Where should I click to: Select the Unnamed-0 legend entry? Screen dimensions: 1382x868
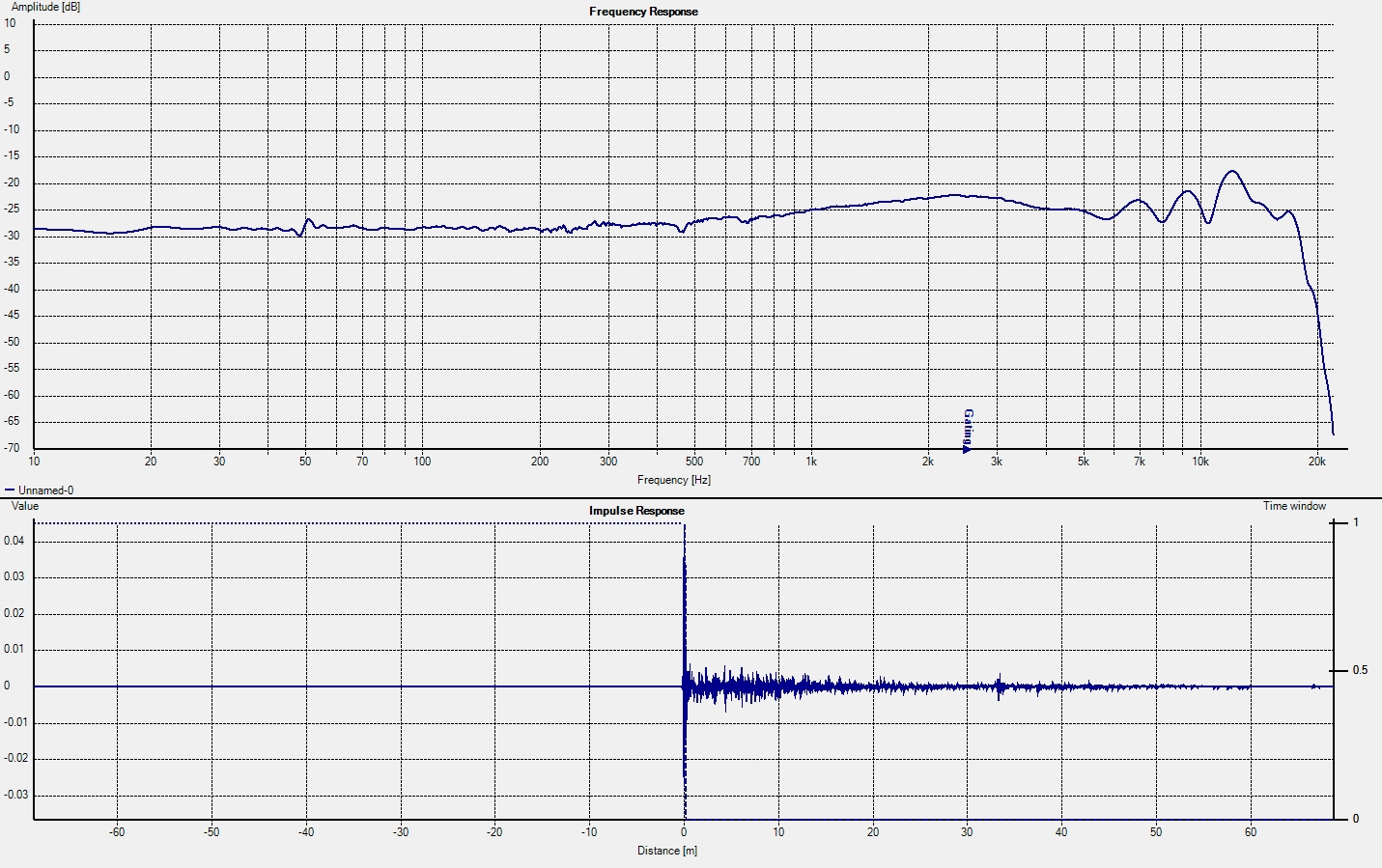point(40,490)
